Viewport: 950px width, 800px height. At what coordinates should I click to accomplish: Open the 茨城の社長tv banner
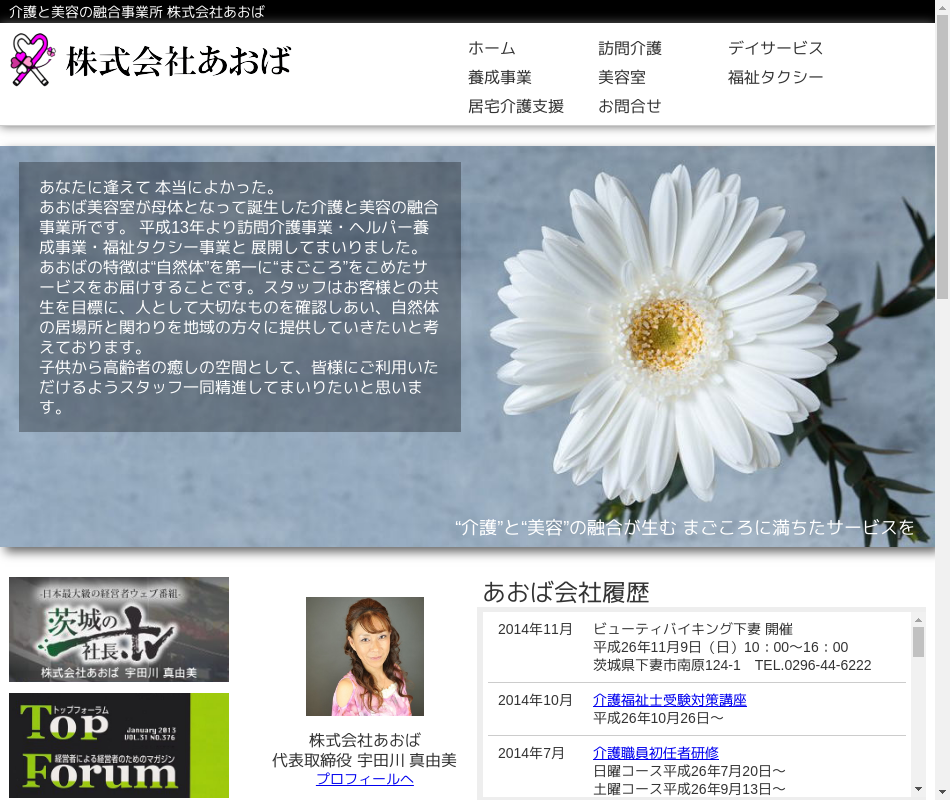pyautogui.click(x=119, y=629)
